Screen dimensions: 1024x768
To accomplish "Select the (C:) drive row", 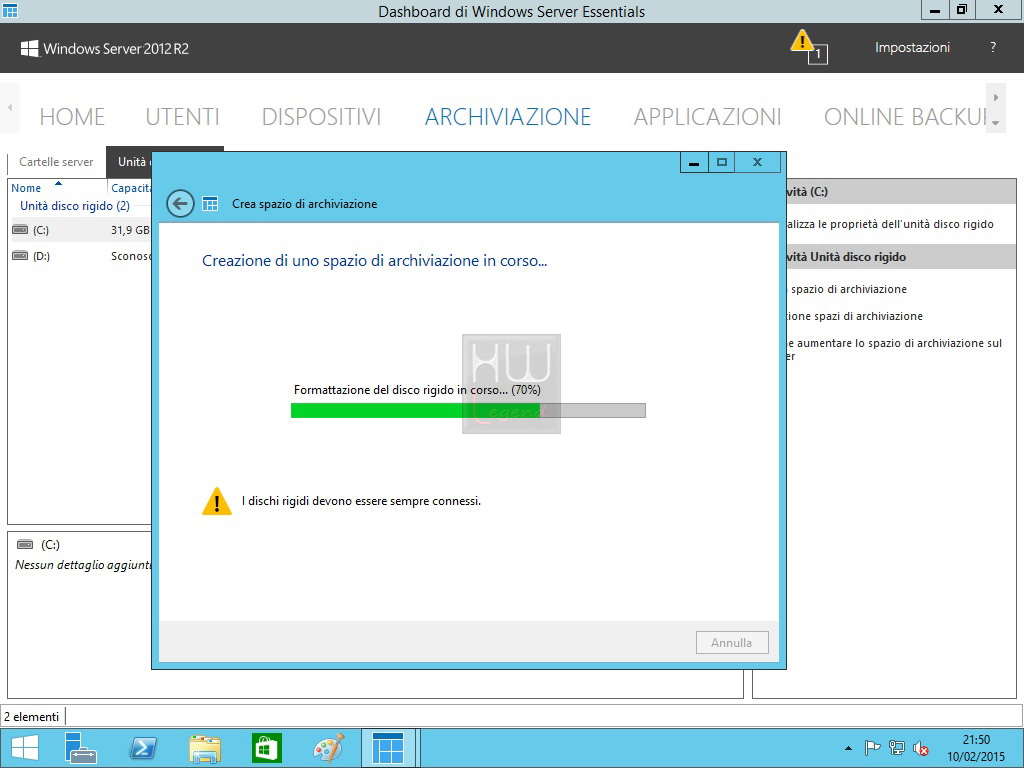I will (80, 230).
